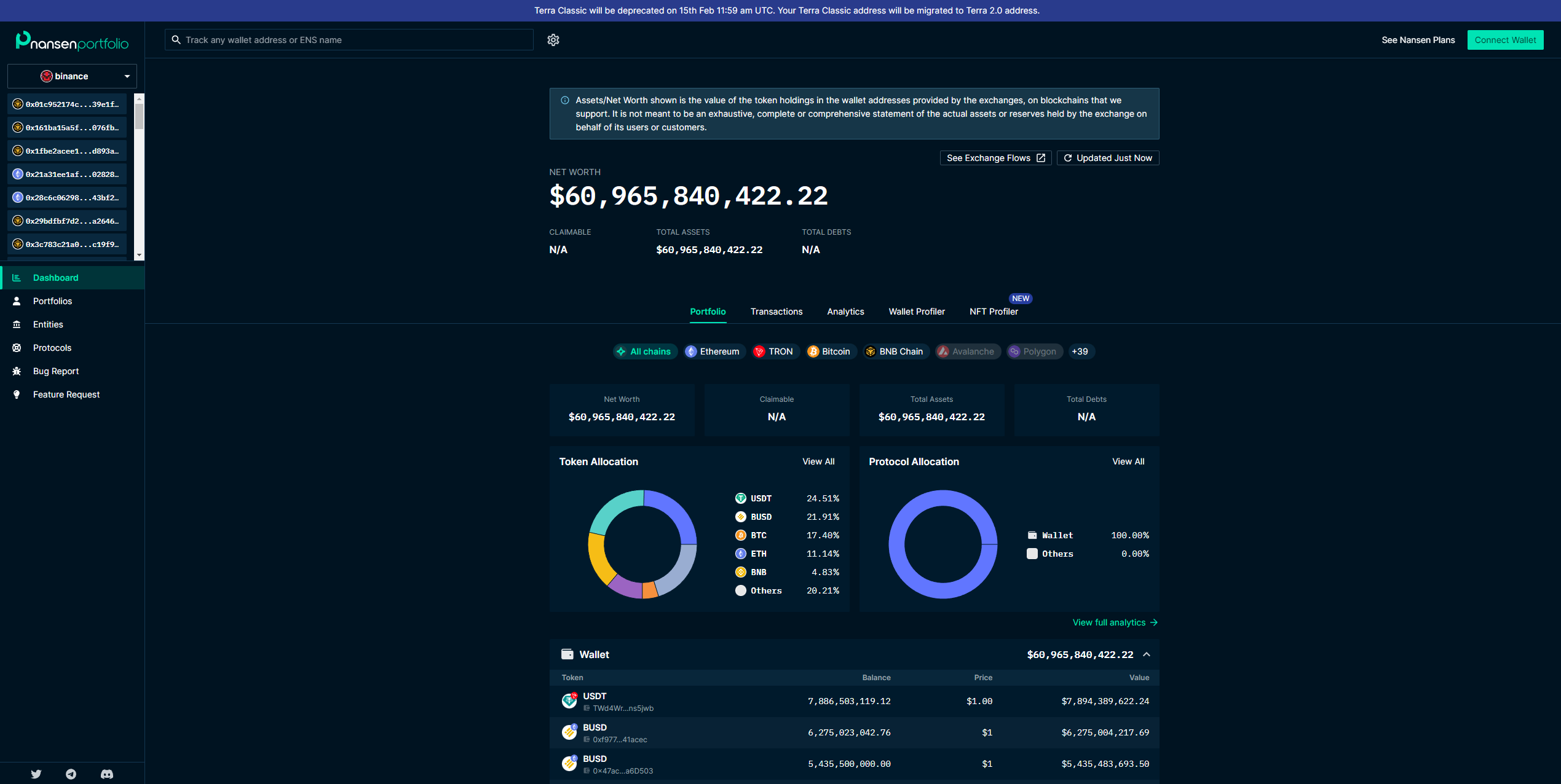Click the Feature Request lightbulb icon

click(x=17, y=394)
